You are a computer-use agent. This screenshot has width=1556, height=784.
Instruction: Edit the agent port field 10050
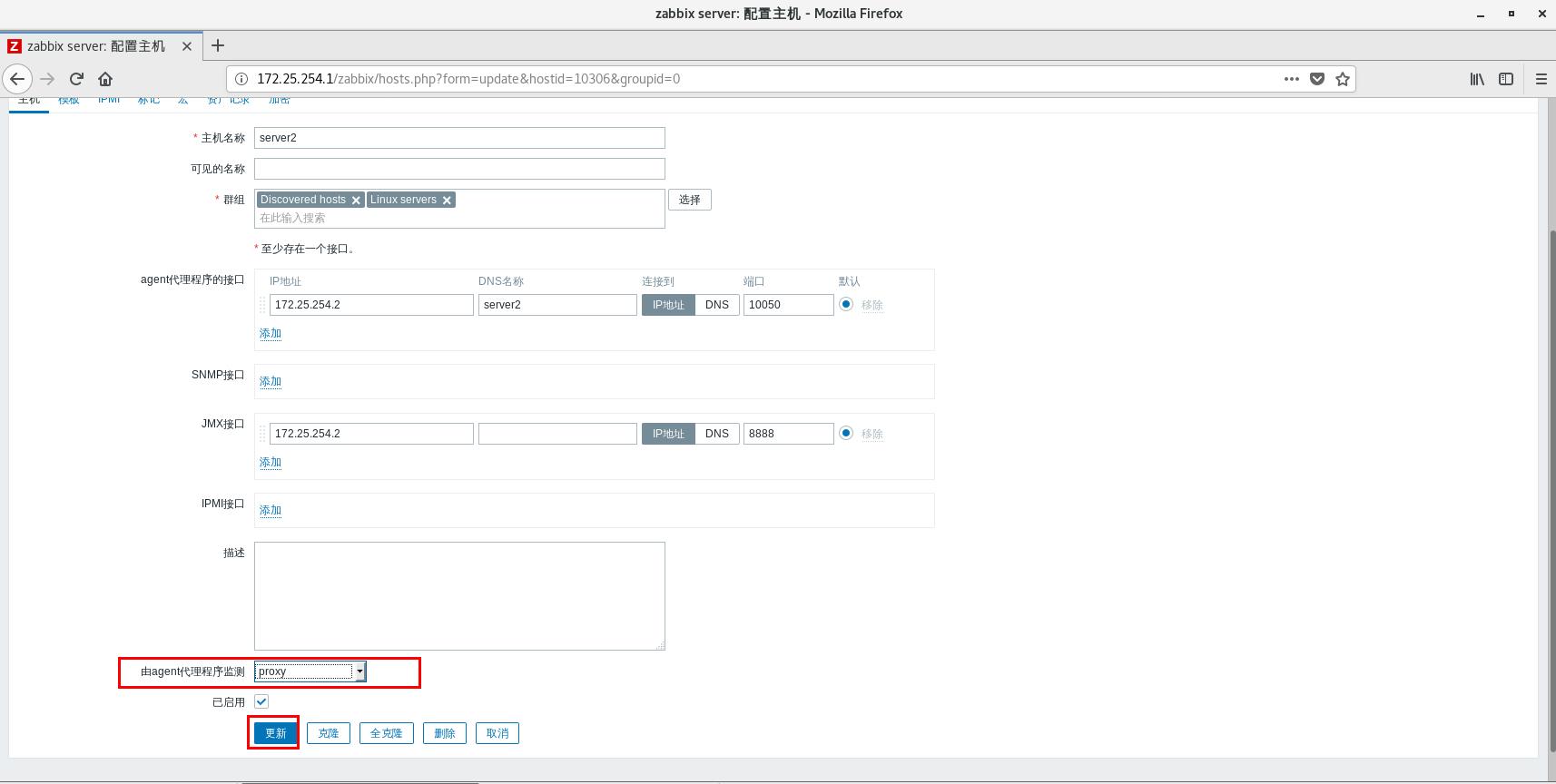(788, 305)
